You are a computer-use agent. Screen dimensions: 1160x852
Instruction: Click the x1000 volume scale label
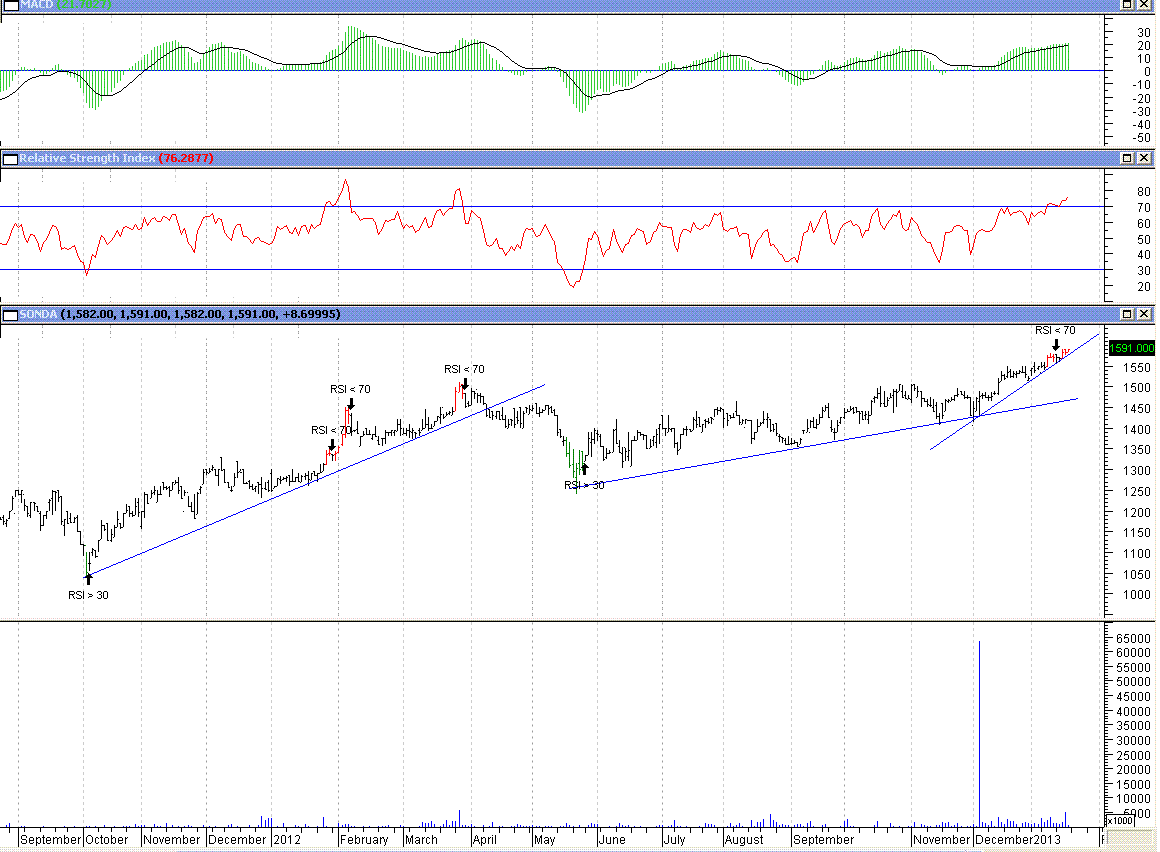tap(1121, 820)
